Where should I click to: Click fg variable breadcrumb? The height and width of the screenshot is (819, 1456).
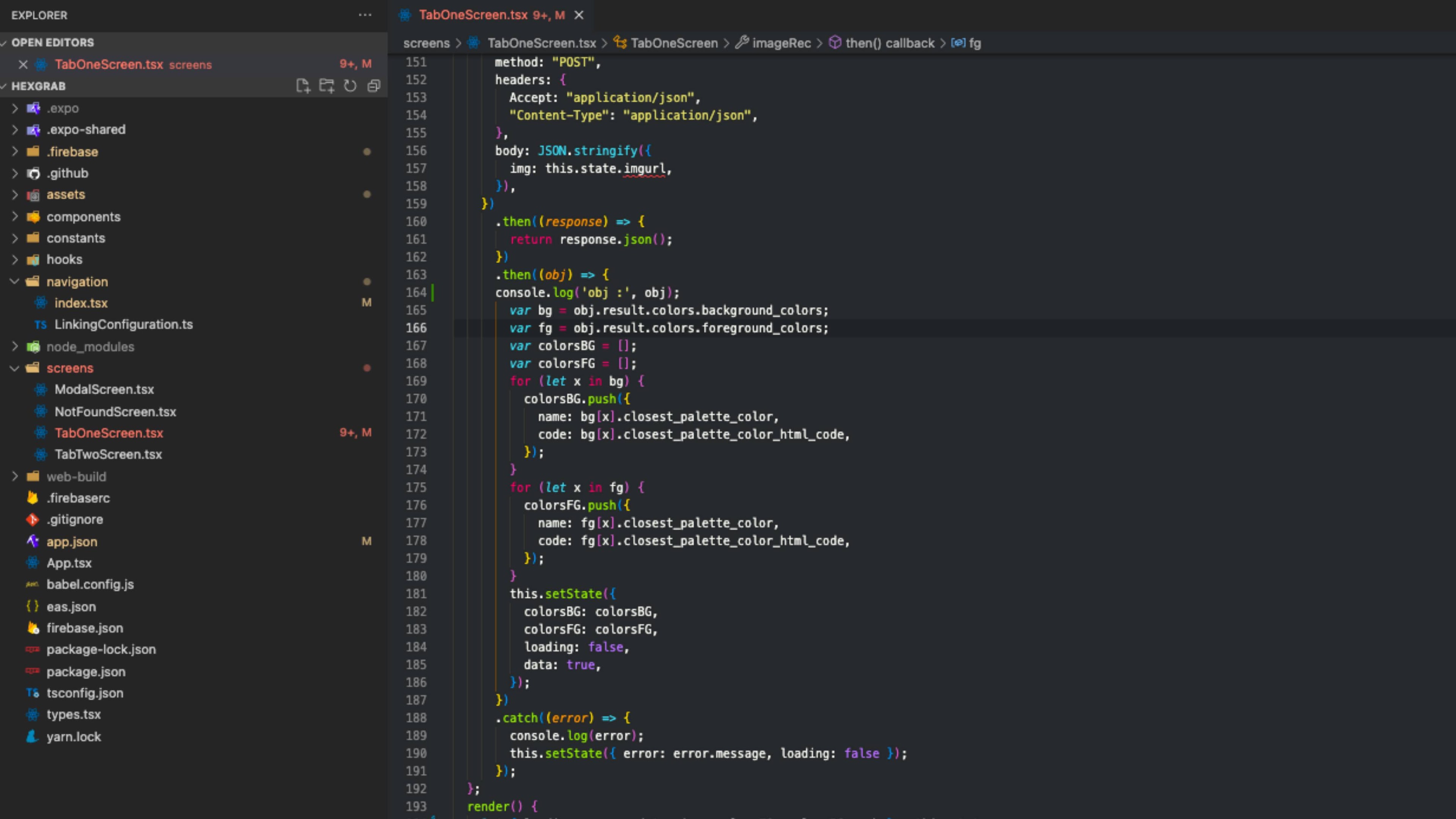[975, 43]
